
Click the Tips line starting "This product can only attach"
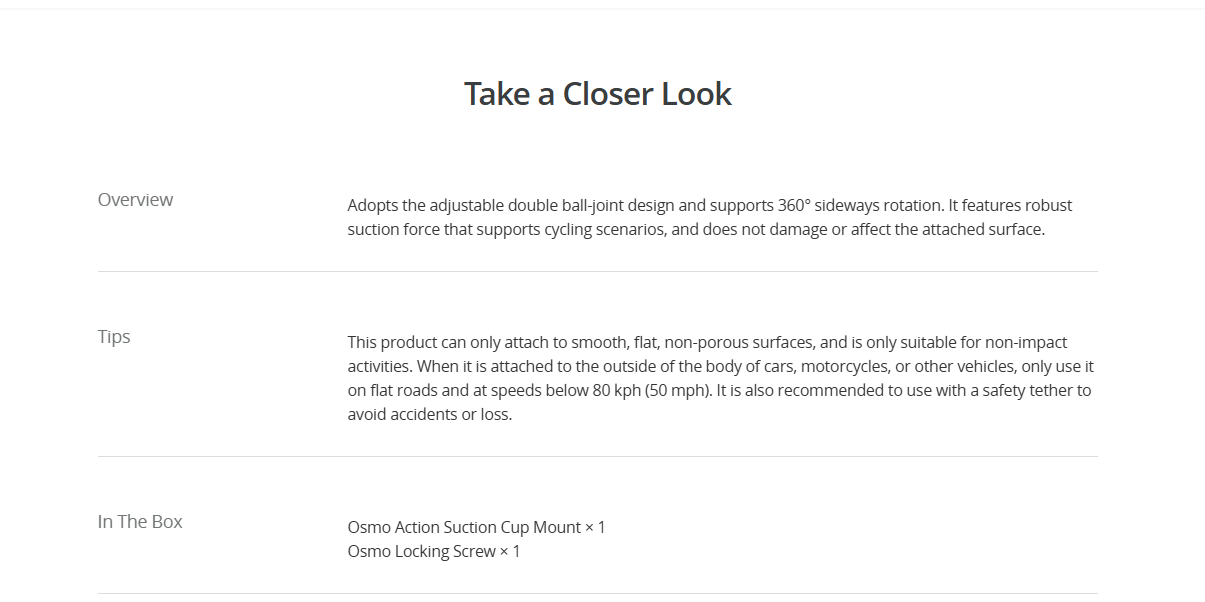click(708, 342)
